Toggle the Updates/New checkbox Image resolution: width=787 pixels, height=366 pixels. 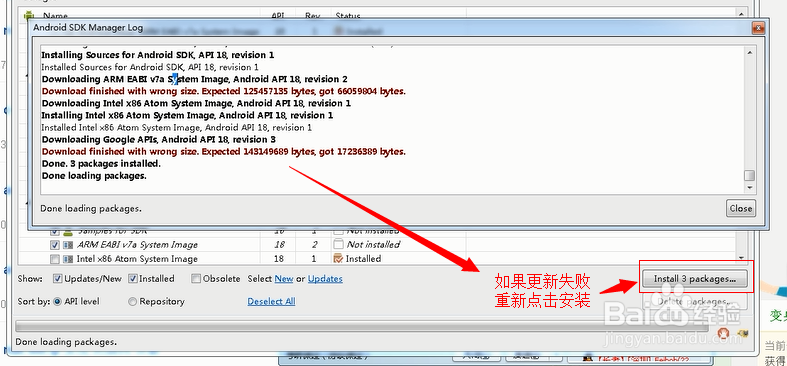(58, 279)
